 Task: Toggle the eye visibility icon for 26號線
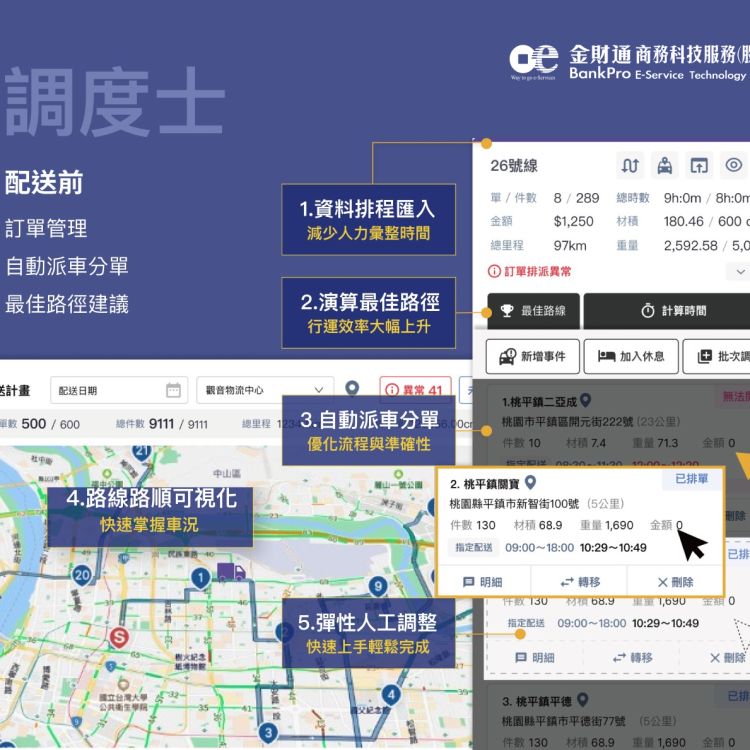734,165
